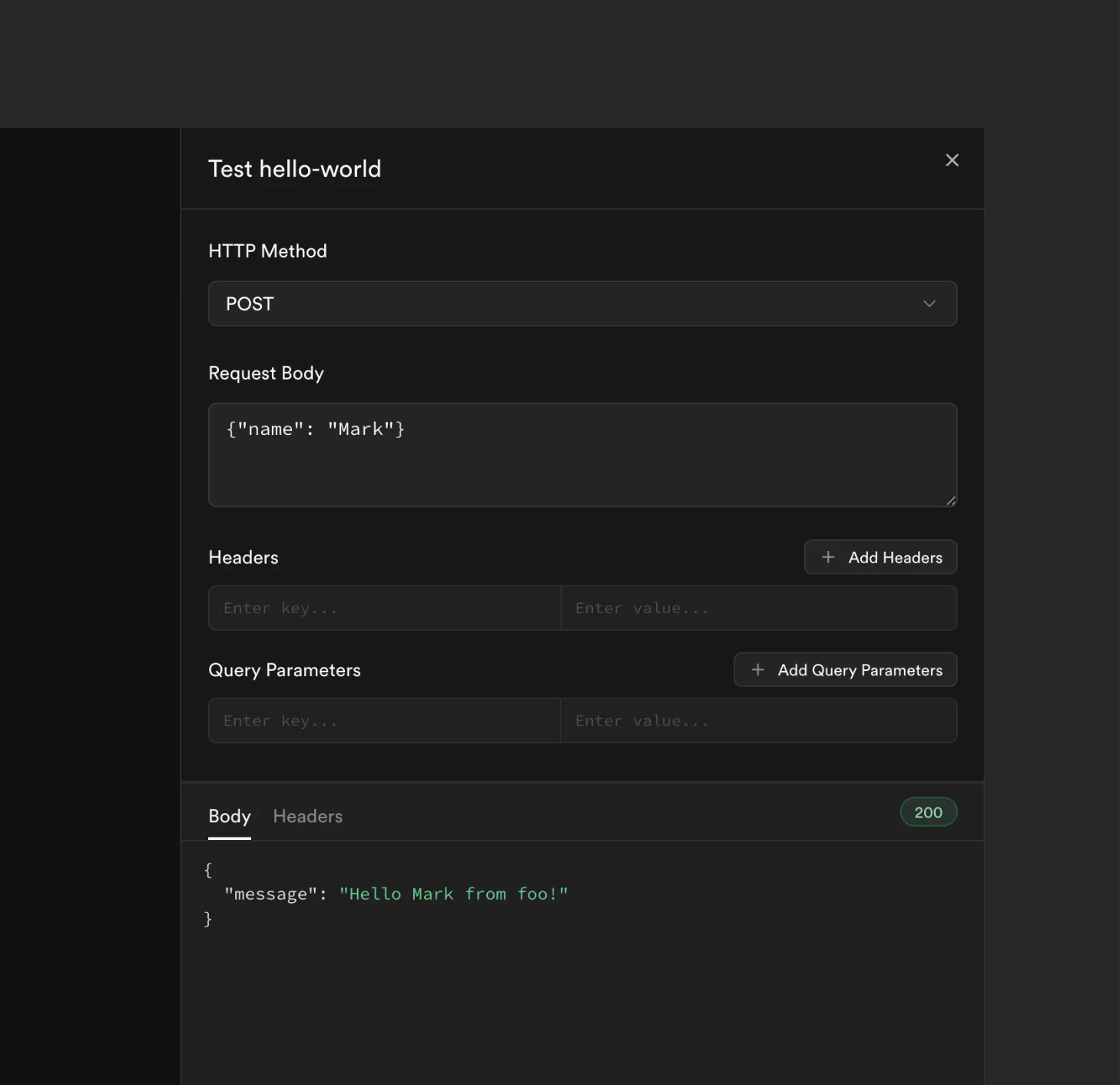The image size is (1120, 1085).
Task: Click the Add Query Parameters button
Action: coord(845,670)
